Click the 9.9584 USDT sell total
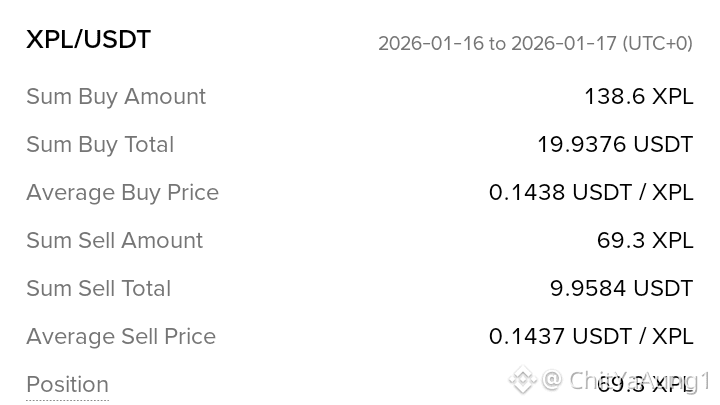Image resolution: width=720 pixels, height=405 pixels. (x=621, y=289)
